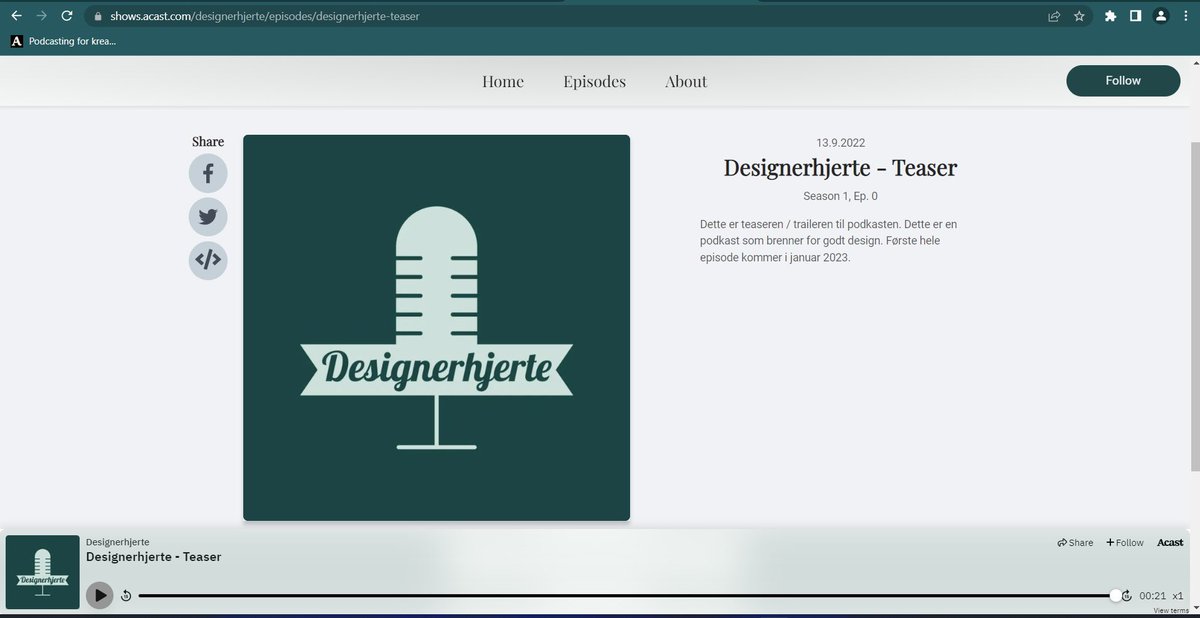1200x618 pixels.
Task: Share the episode on Twitter
Action: click(x=208, y=217)
